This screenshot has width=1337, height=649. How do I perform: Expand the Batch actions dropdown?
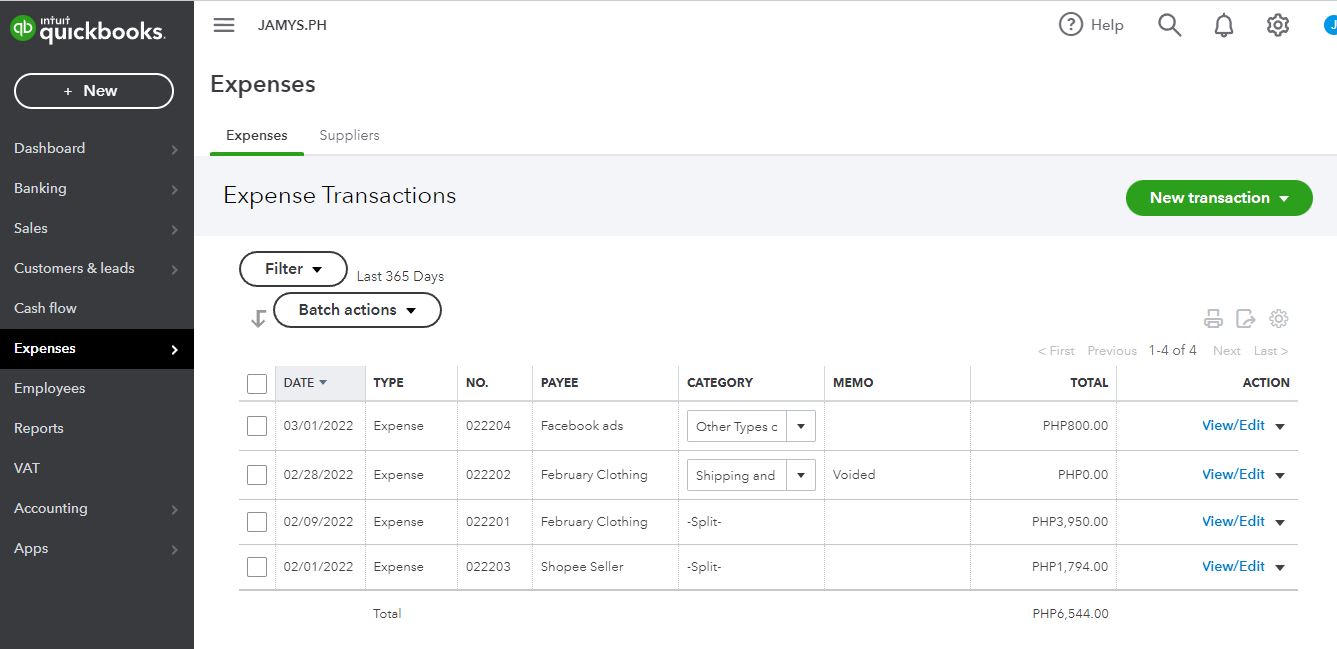pyautogui.click(x=357, y=310)
